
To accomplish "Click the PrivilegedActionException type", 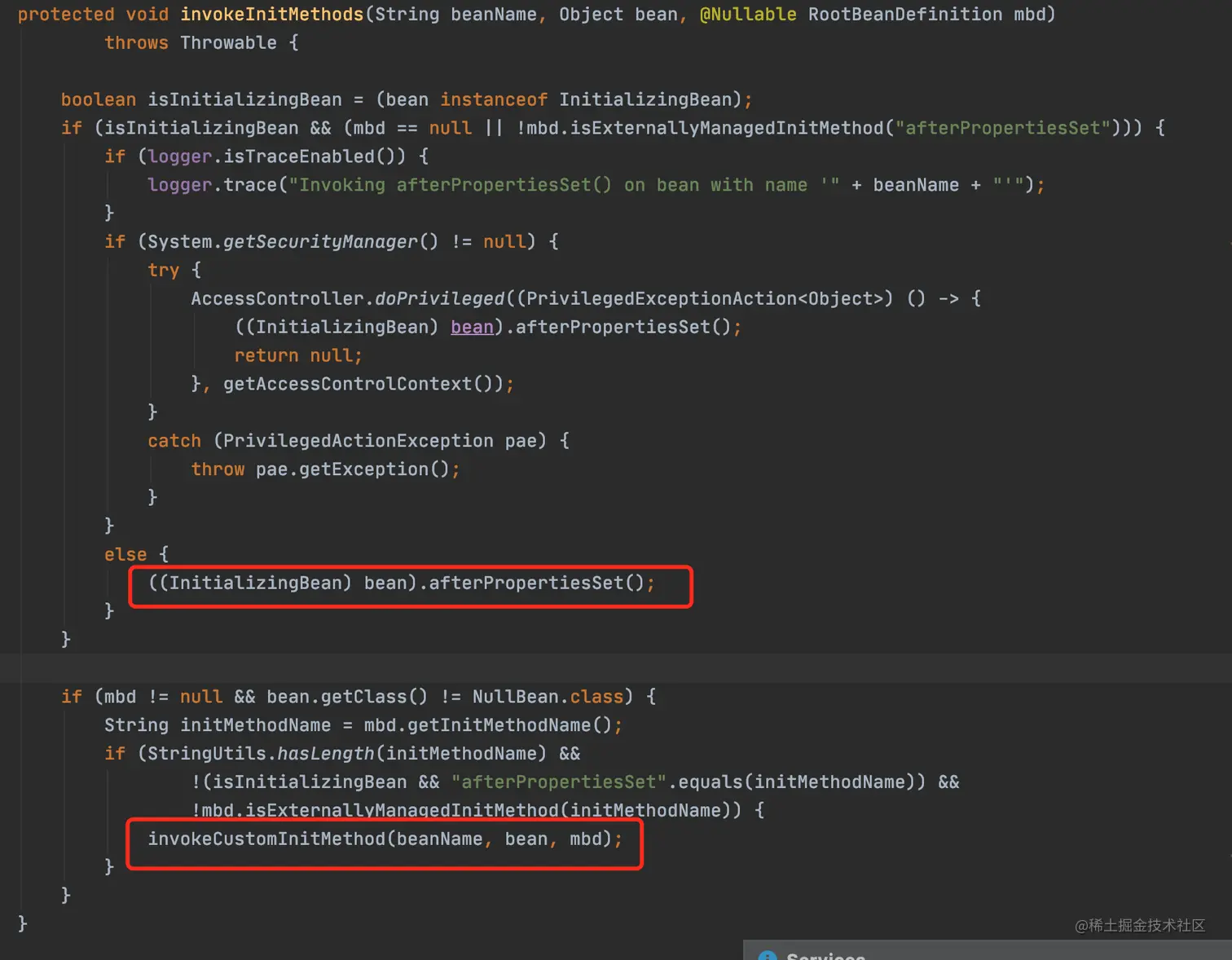I will (x=359, y=441).
